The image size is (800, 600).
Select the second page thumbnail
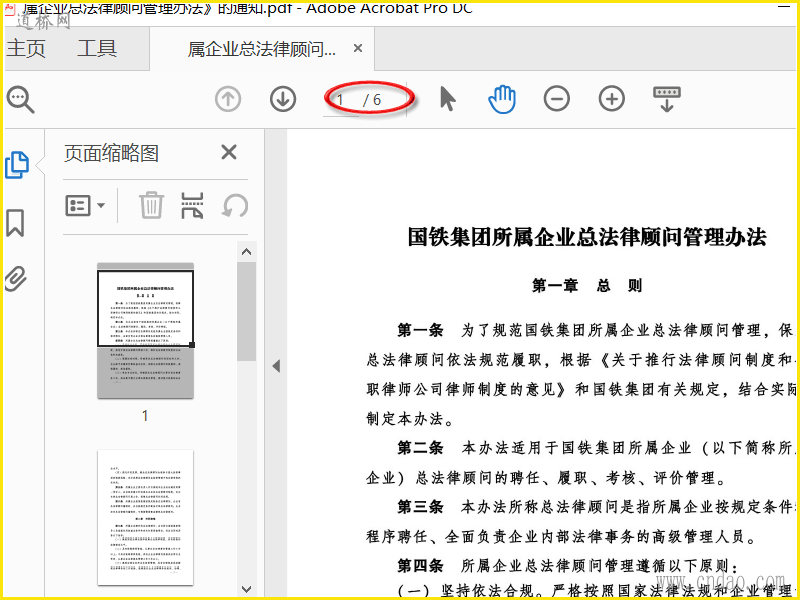click(x=145, y=517)
